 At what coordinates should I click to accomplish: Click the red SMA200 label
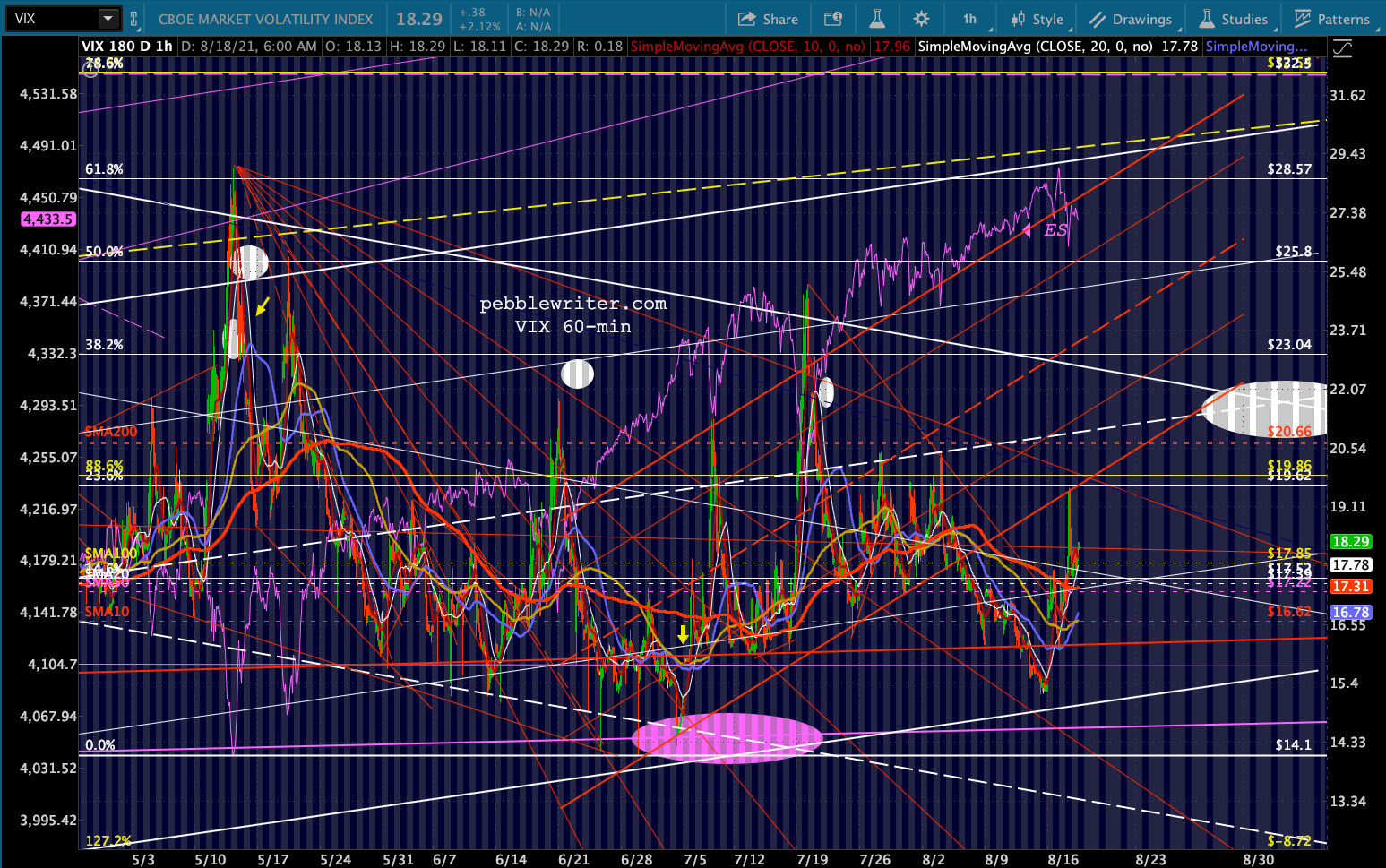111,432
